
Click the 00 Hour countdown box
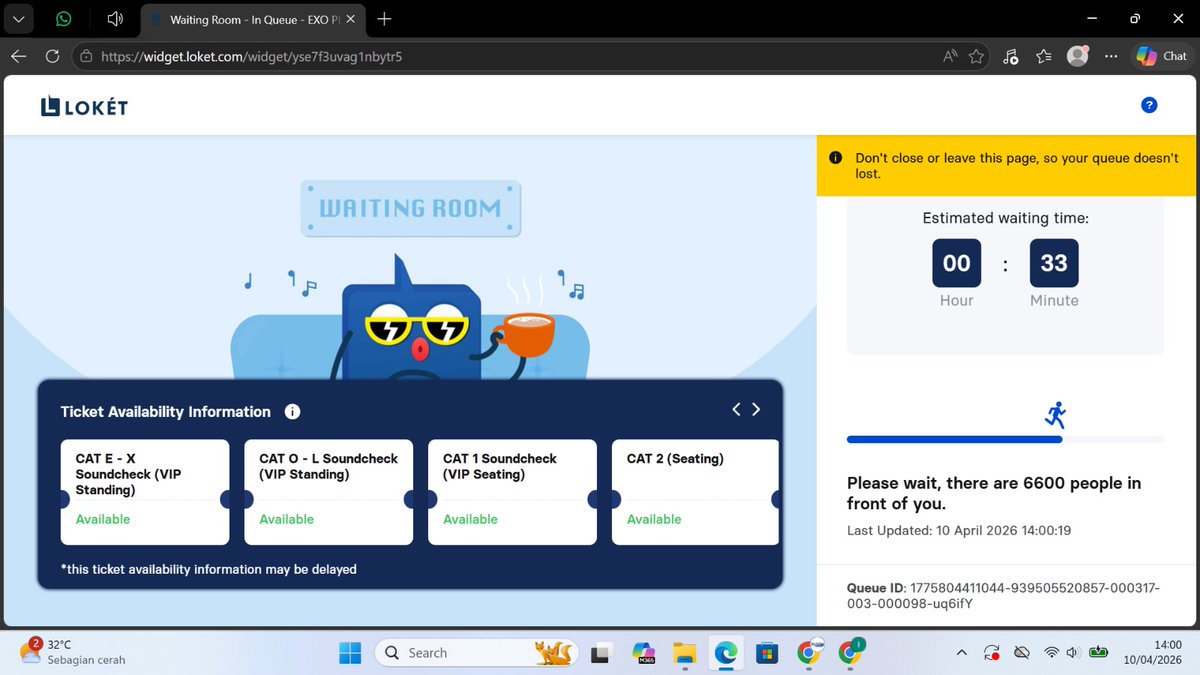tap(957, 263)
